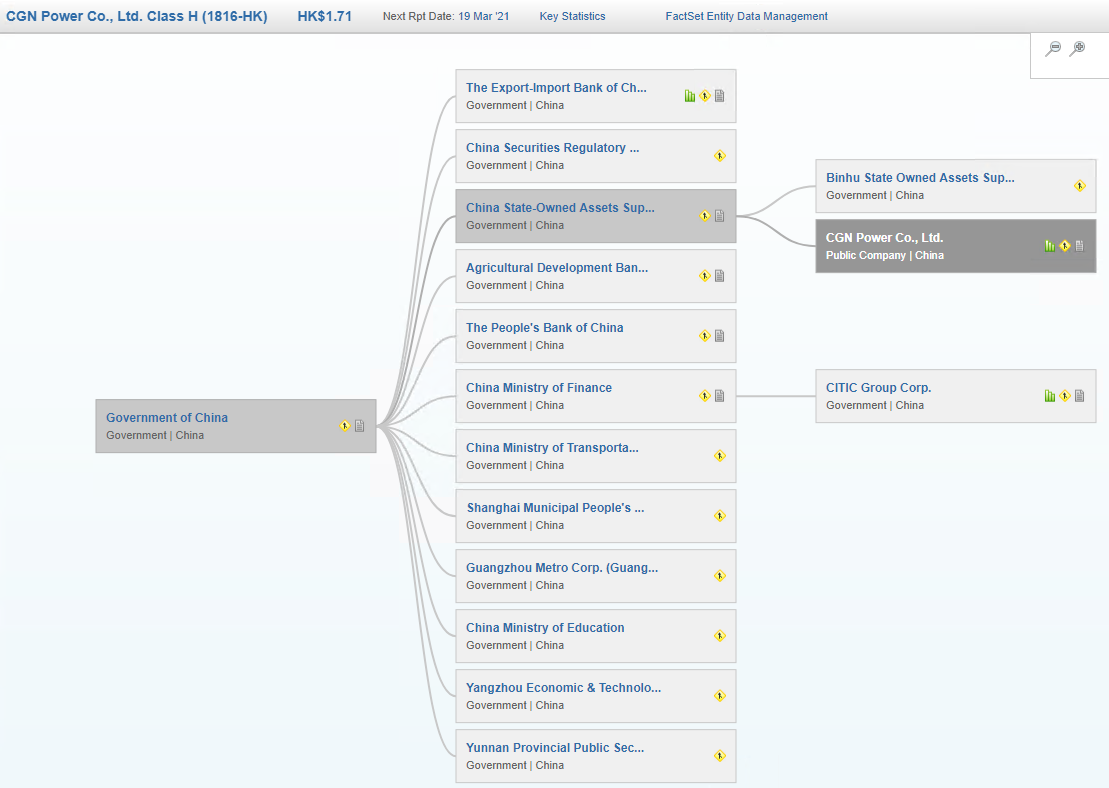Open Agricultural Development Ban... entity link

pyautogui.click(x=557, y=268)
